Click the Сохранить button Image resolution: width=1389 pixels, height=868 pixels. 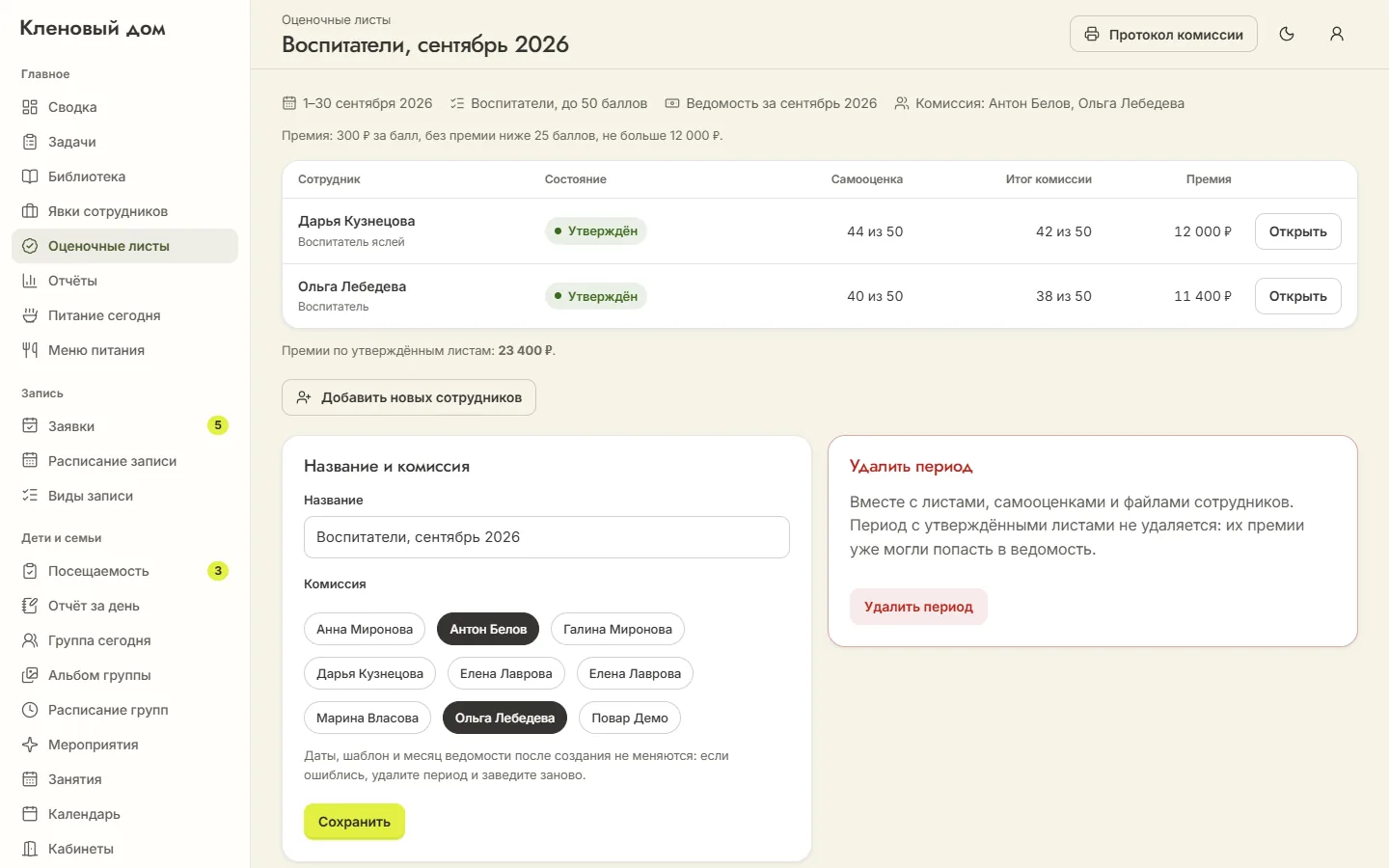click(354, 822)
